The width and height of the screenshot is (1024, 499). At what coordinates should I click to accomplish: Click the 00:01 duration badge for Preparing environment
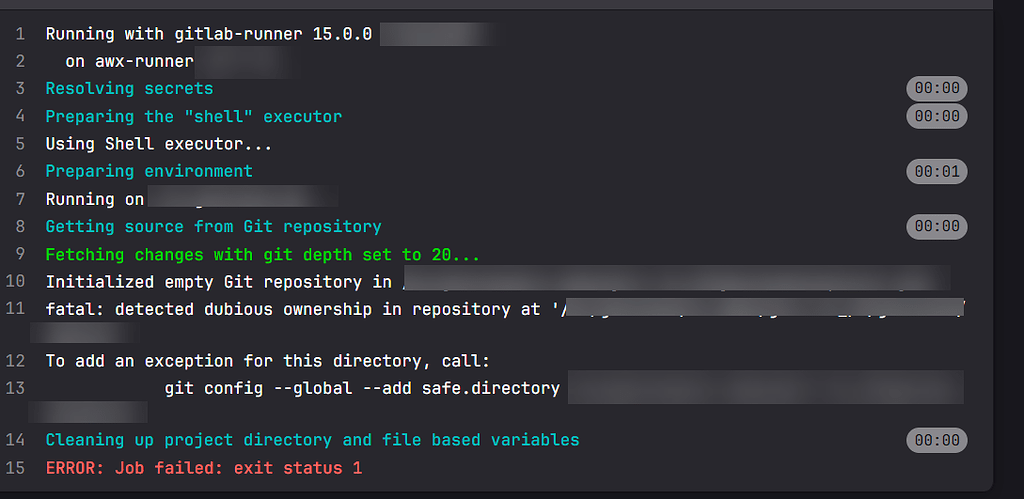[936, 172]
